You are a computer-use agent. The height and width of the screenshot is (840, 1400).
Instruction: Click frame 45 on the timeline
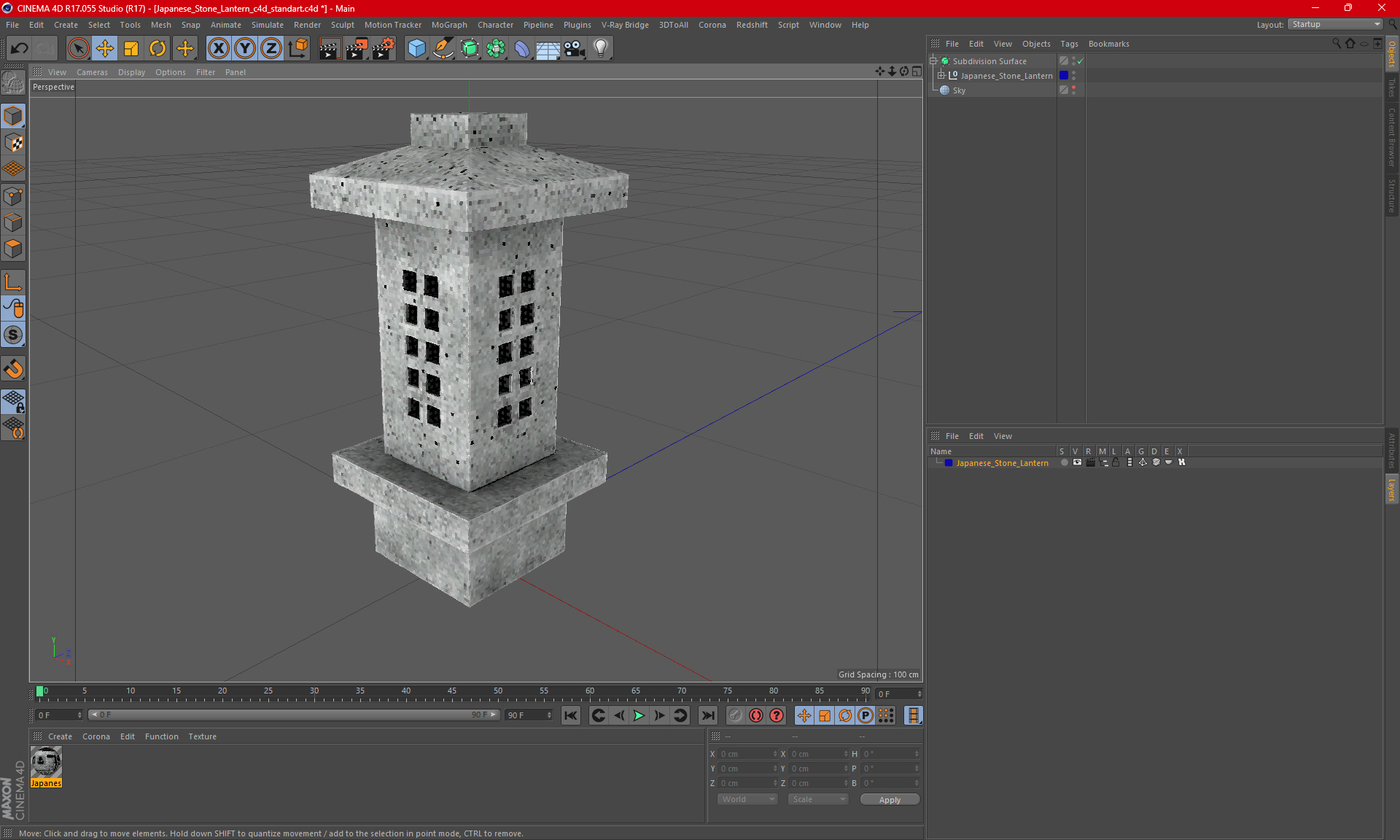click(452, 691)
